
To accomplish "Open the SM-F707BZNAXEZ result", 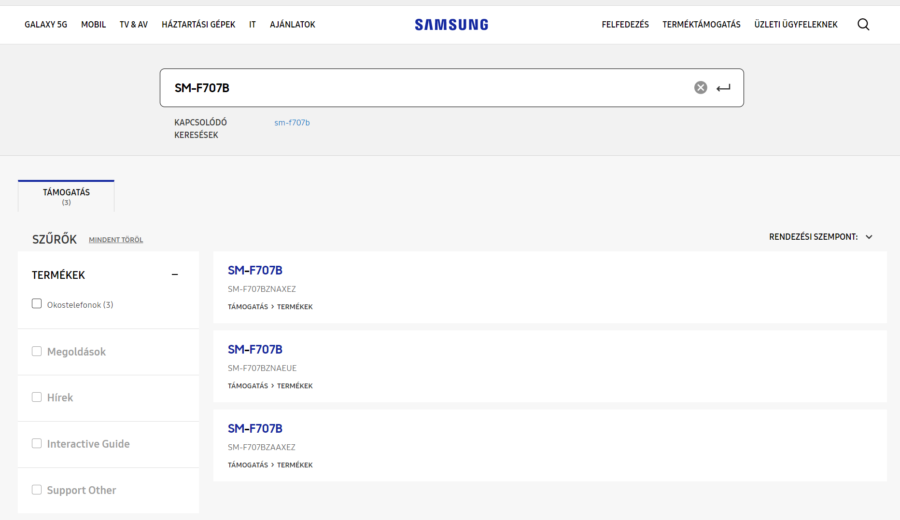I will click(x=255, y=270).
